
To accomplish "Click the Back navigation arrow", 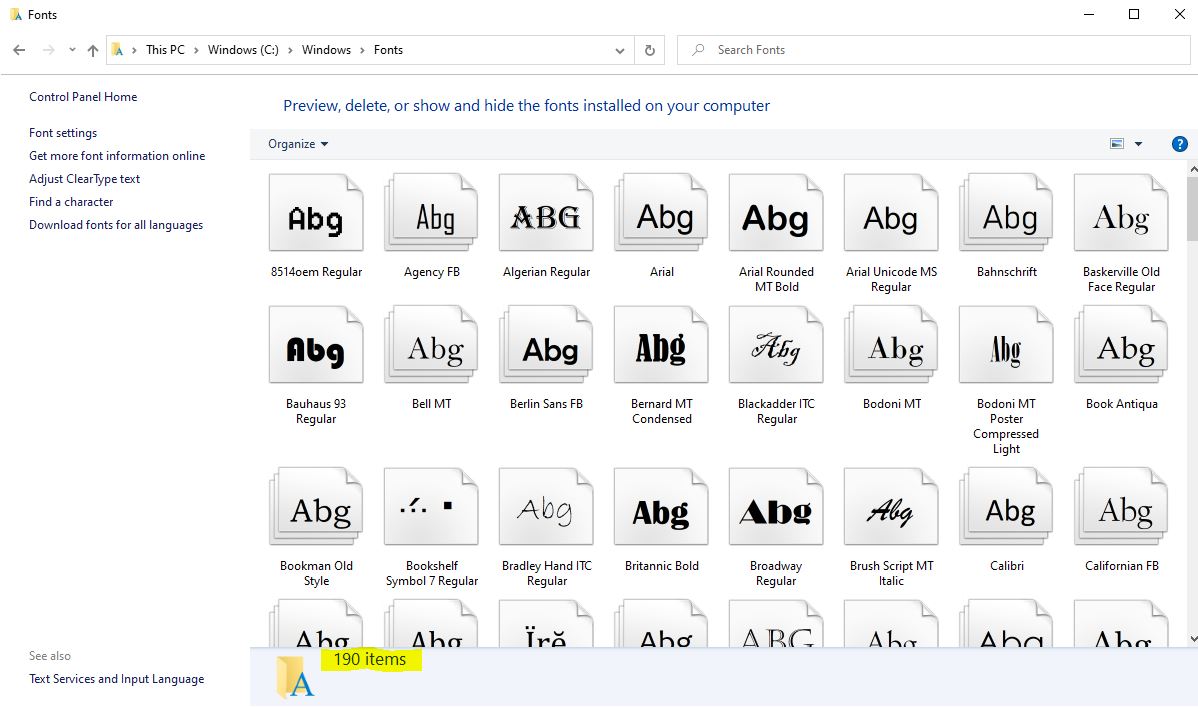I will click(x=19, y=50).
